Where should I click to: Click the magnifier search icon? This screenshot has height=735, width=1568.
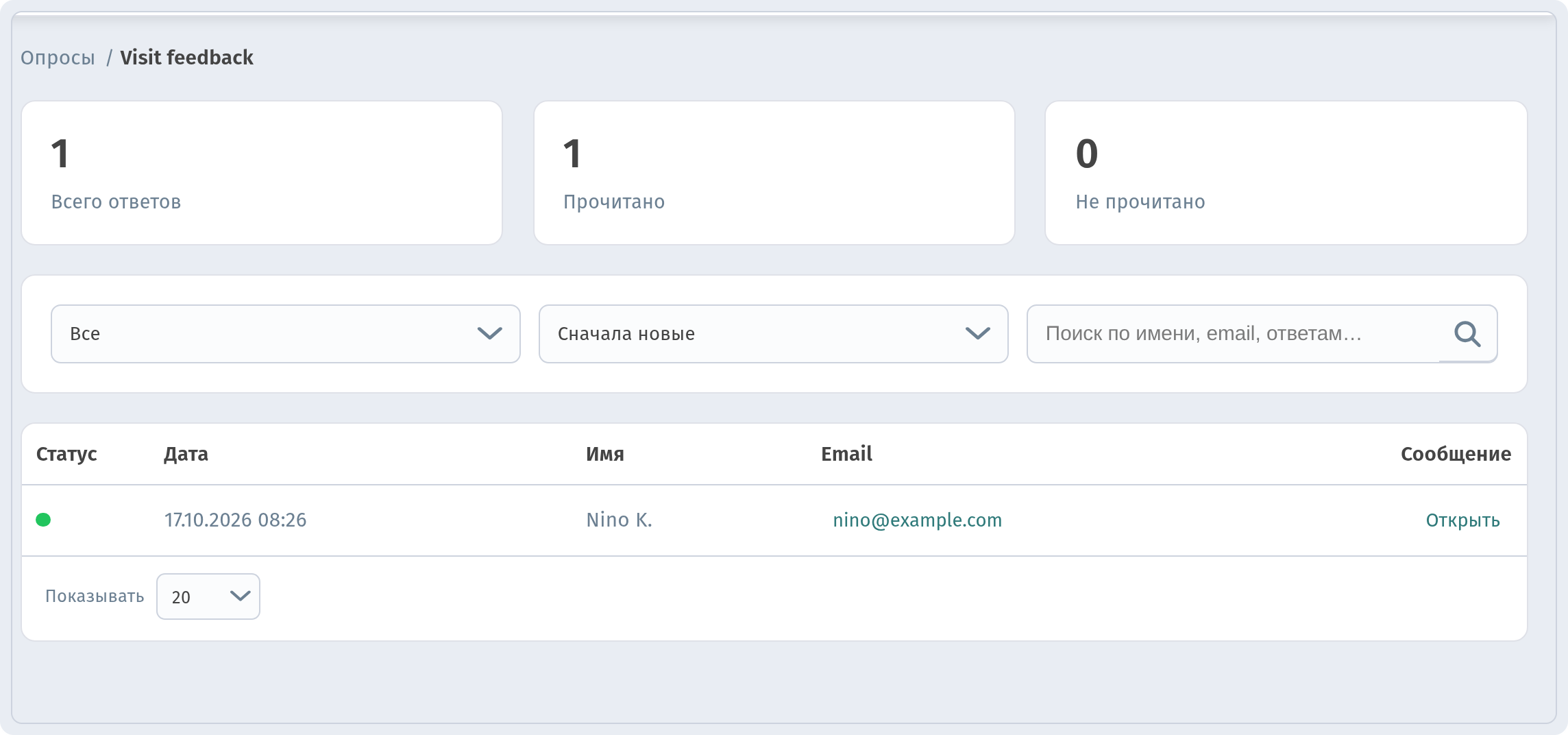point(1467,334)
